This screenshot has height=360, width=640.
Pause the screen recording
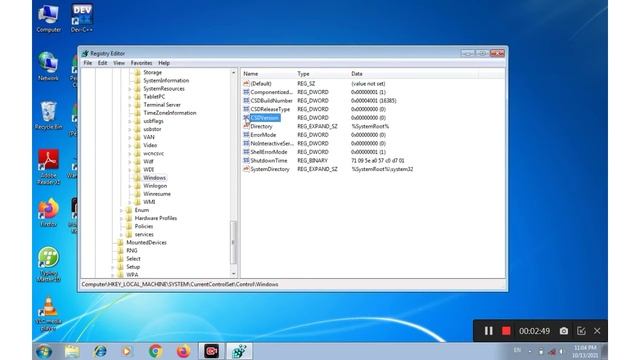[x=489, y=331]
